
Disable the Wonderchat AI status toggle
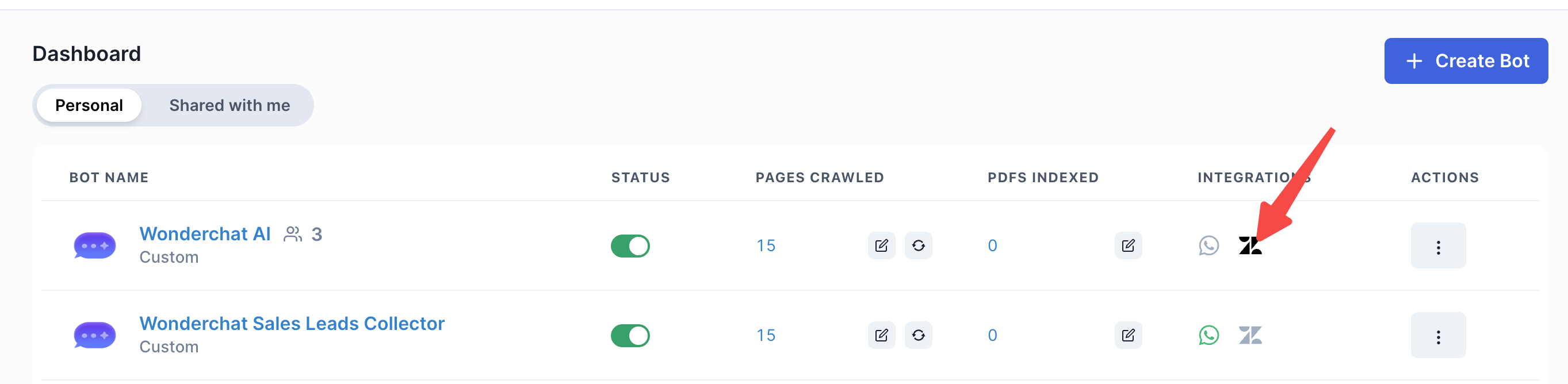630,247
